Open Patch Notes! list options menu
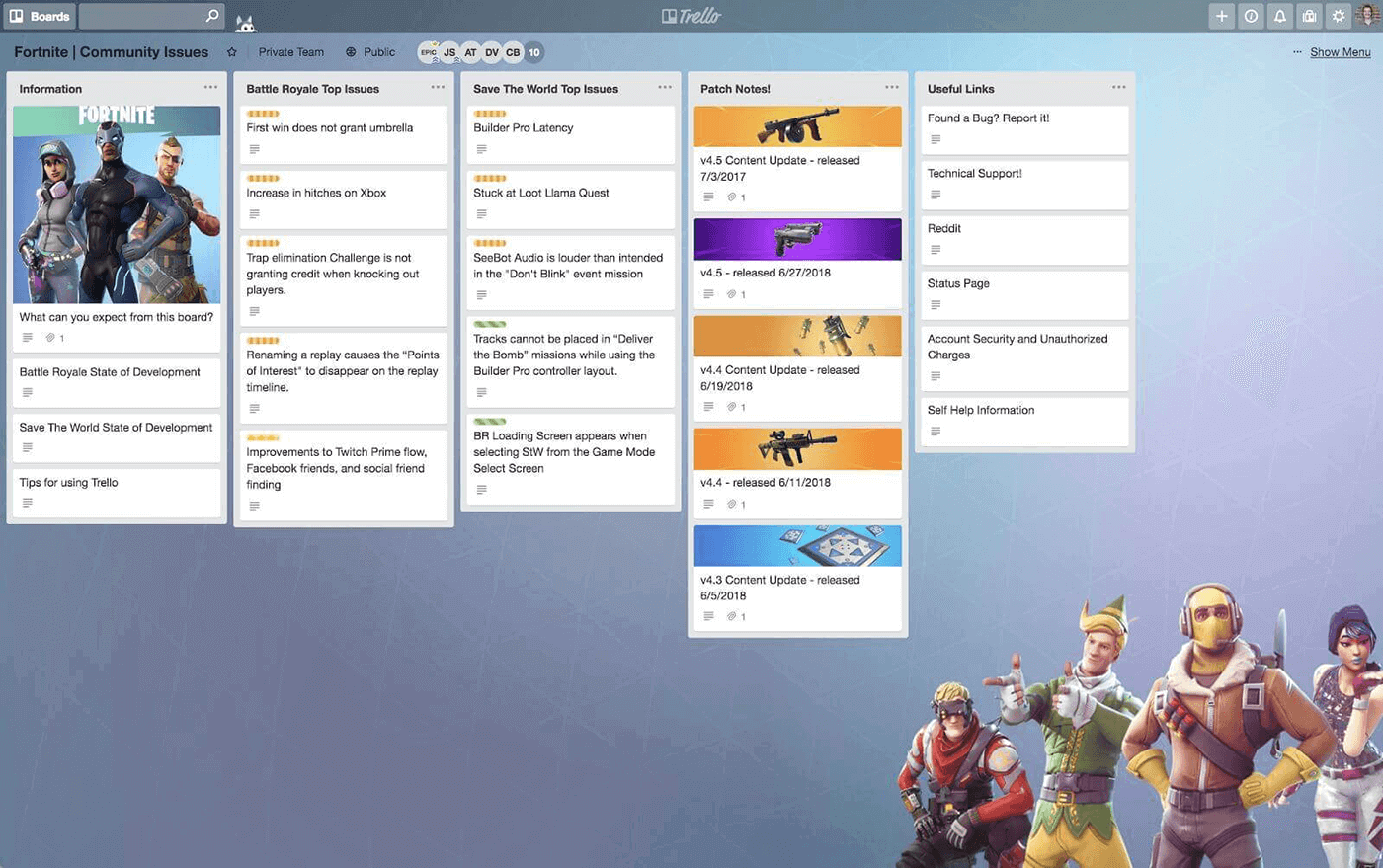The height and width of the screenshot is (868, 1383). tap(892, 87)
